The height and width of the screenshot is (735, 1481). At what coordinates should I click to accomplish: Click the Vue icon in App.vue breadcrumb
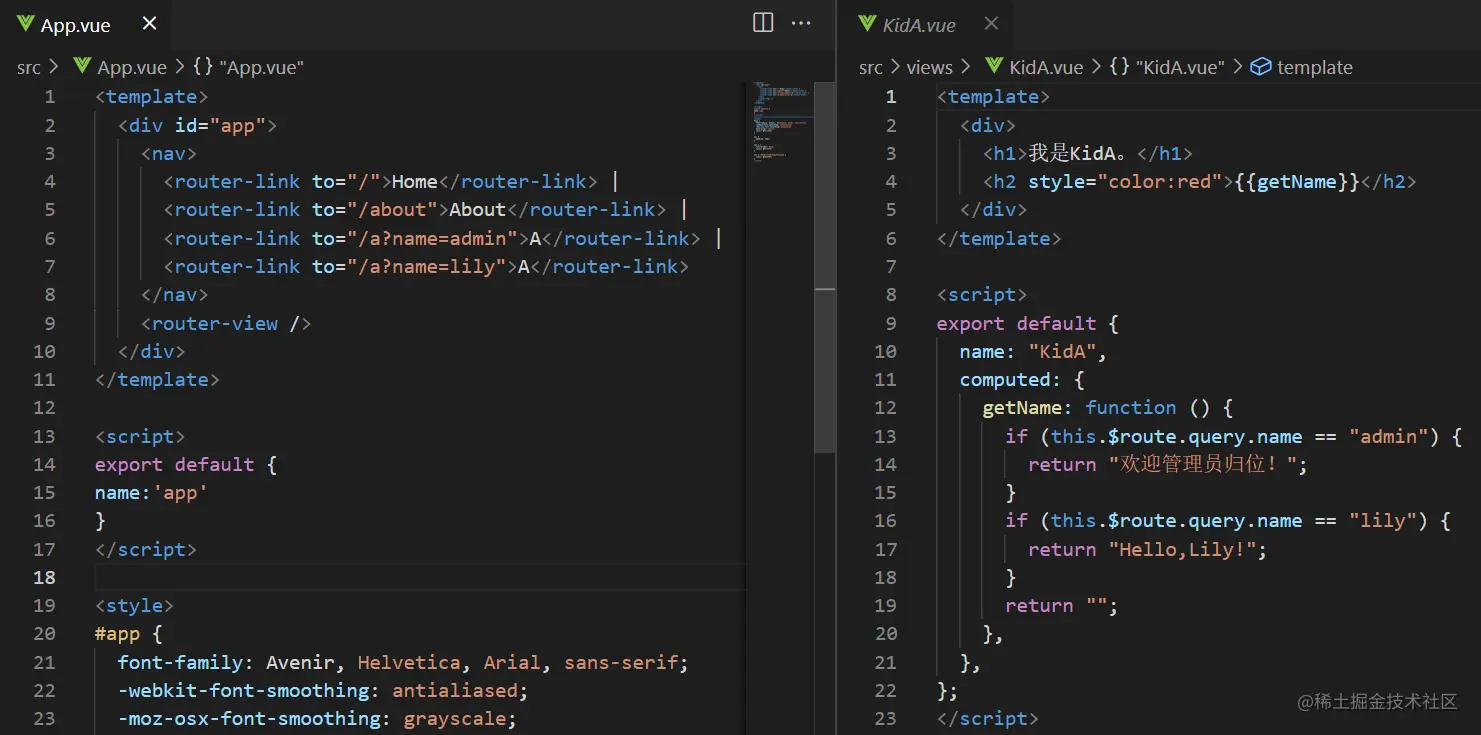[x=82, y=67]
